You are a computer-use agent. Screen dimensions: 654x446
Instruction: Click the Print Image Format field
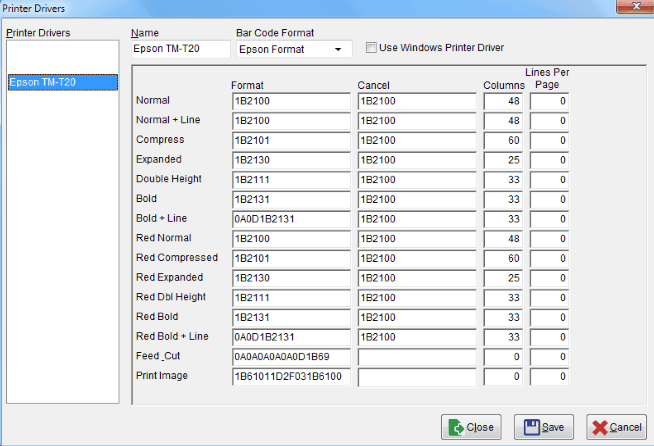[x=290, y=376]
